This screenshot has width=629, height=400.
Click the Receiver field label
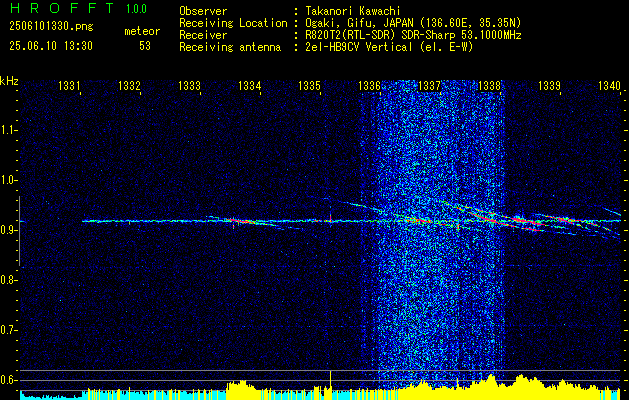coord(203,35)
